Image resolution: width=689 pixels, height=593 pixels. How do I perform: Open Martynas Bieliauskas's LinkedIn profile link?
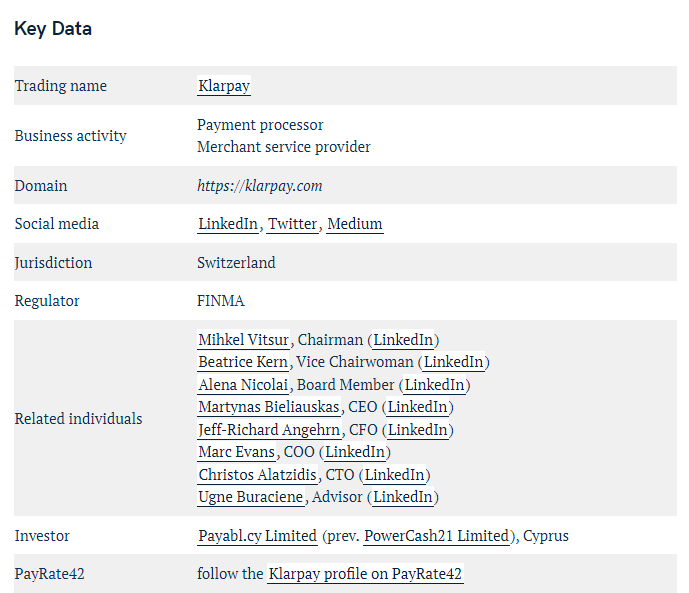point(417,407)
